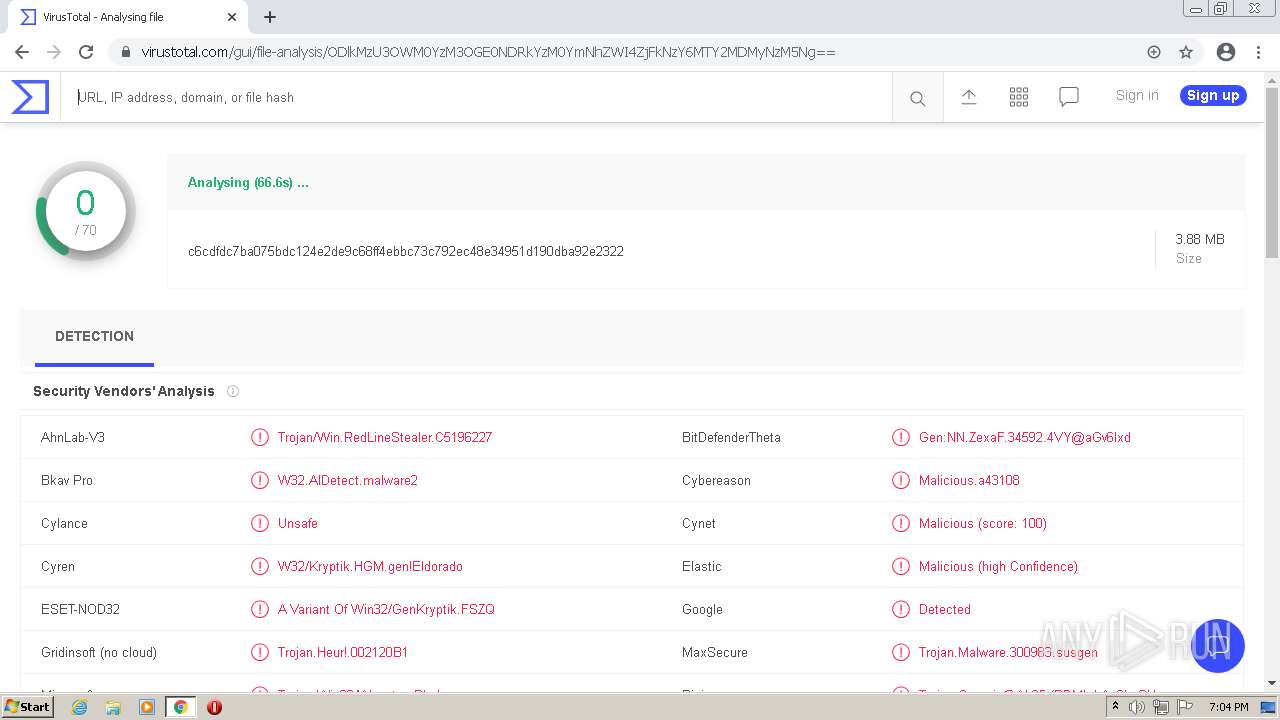Screen dimensions: 1280x720
Task: Click the search magnifier icon
Action: tap(917, 98)
